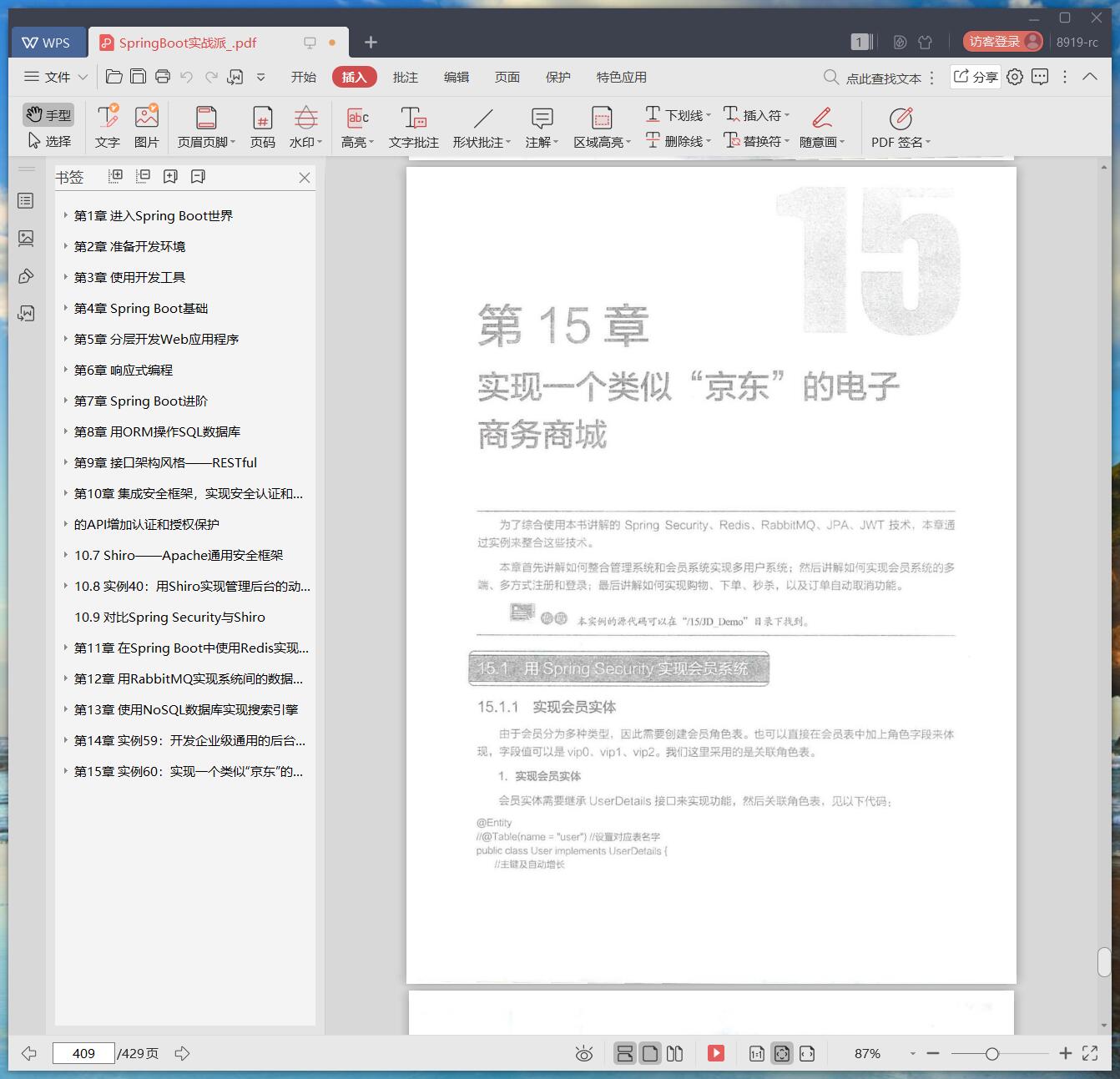Apply the underline tool
Viewport: 1120px width, 1079px height.
678,115
